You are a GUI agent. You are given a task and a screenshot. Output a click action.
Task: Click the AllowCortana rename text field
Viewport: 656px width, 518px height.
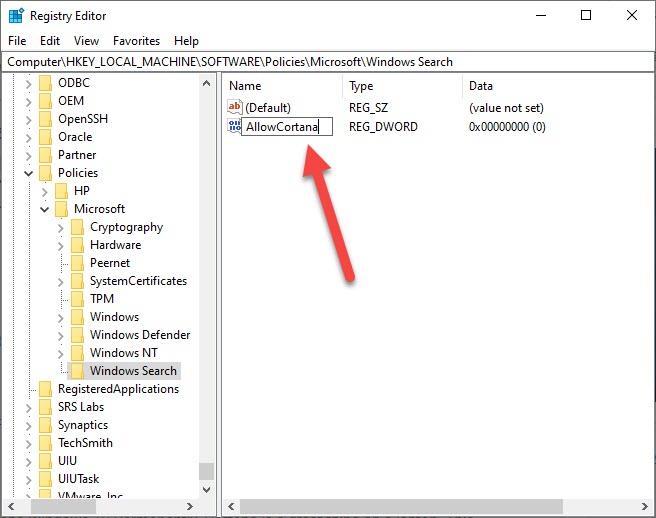[x=287, y=127]
